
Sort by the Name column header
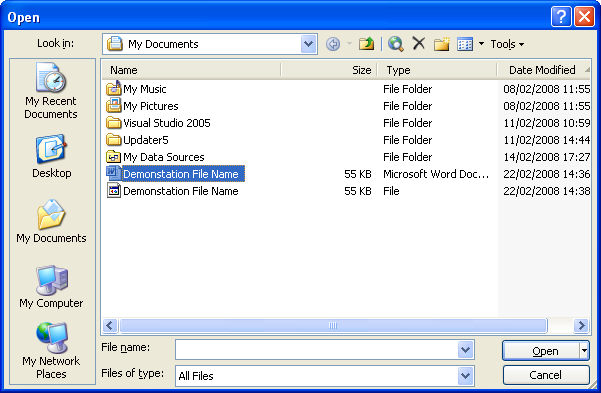pos(192,70)
